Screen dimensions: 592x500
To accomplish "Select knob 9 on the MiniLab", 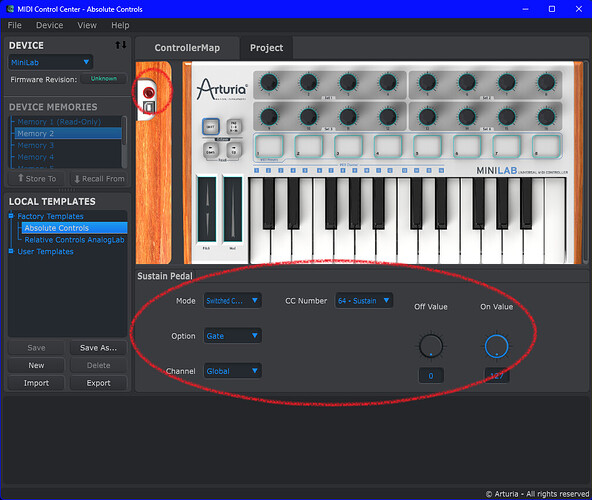I will click(269, 117).
